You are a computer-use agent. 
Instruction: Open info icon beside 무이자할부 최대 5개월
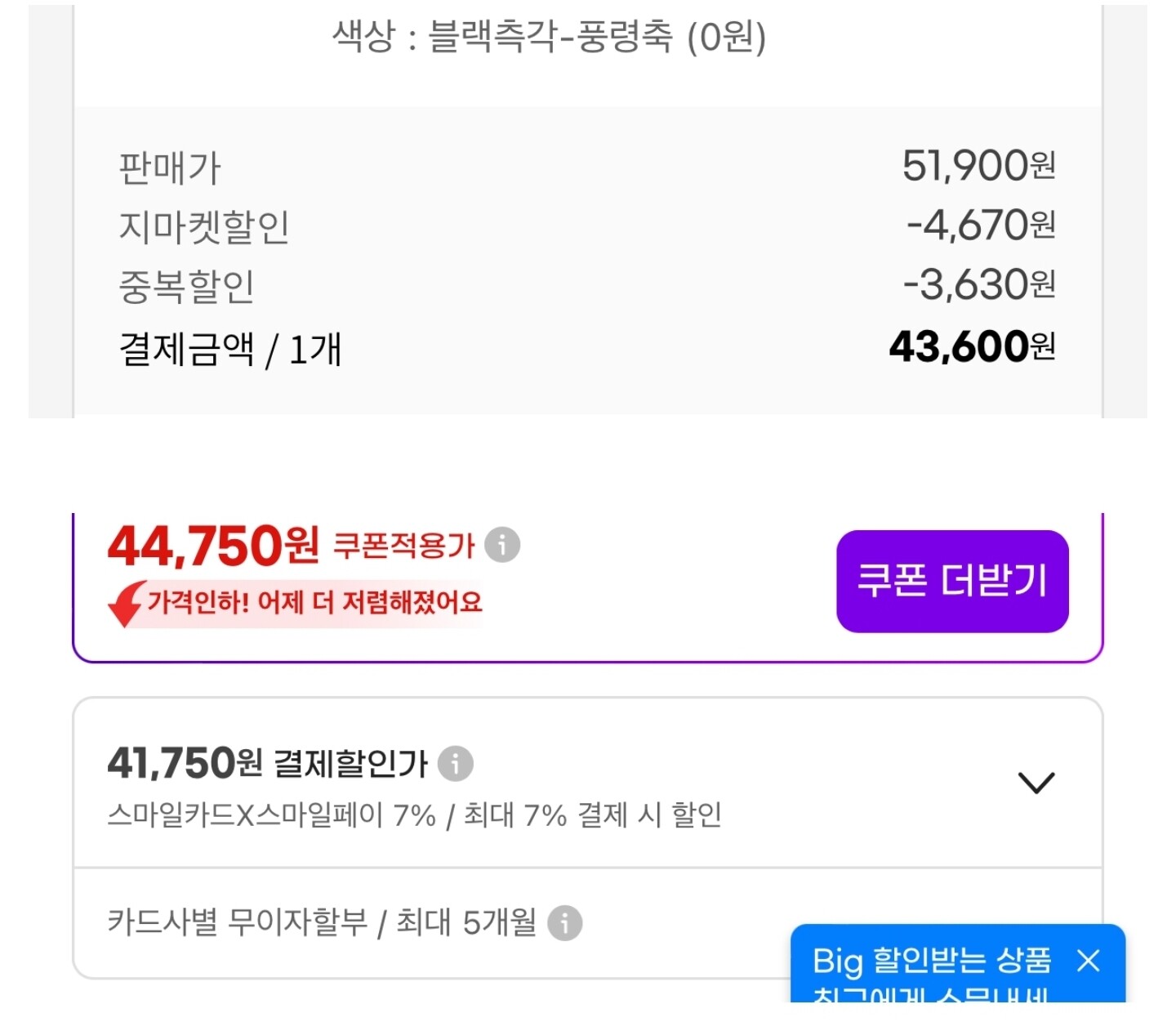pos(564,923)
